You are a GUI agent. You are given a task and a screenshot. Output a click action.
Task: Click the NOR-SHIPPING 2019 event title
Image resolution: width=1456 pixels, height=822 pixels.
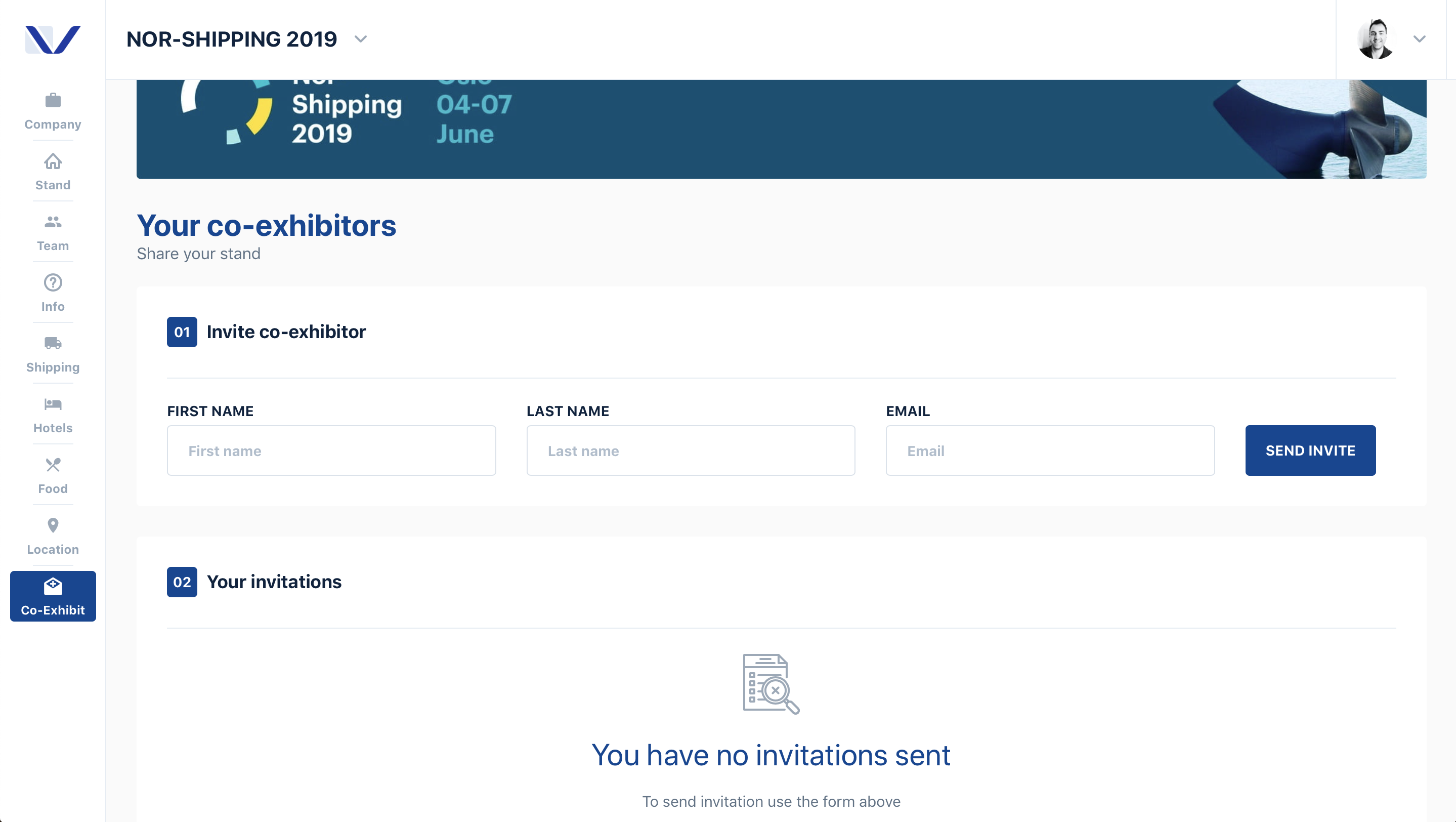click(x=232, y=39)
